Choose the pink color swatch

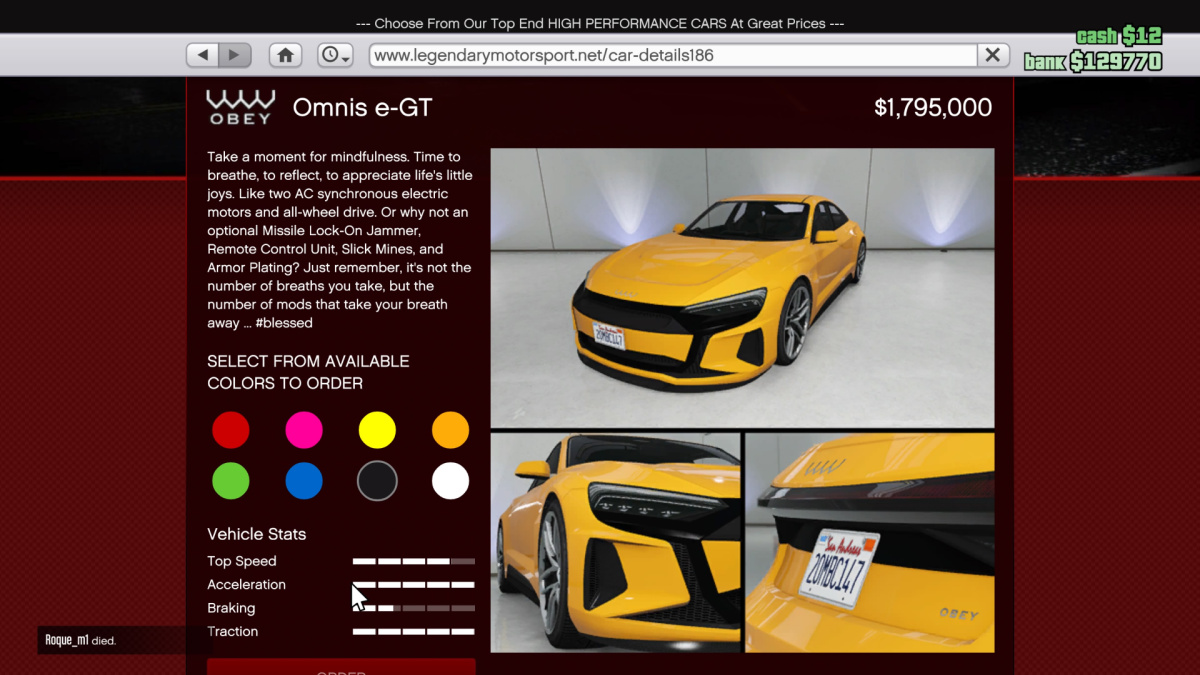[x=304, y=431]
